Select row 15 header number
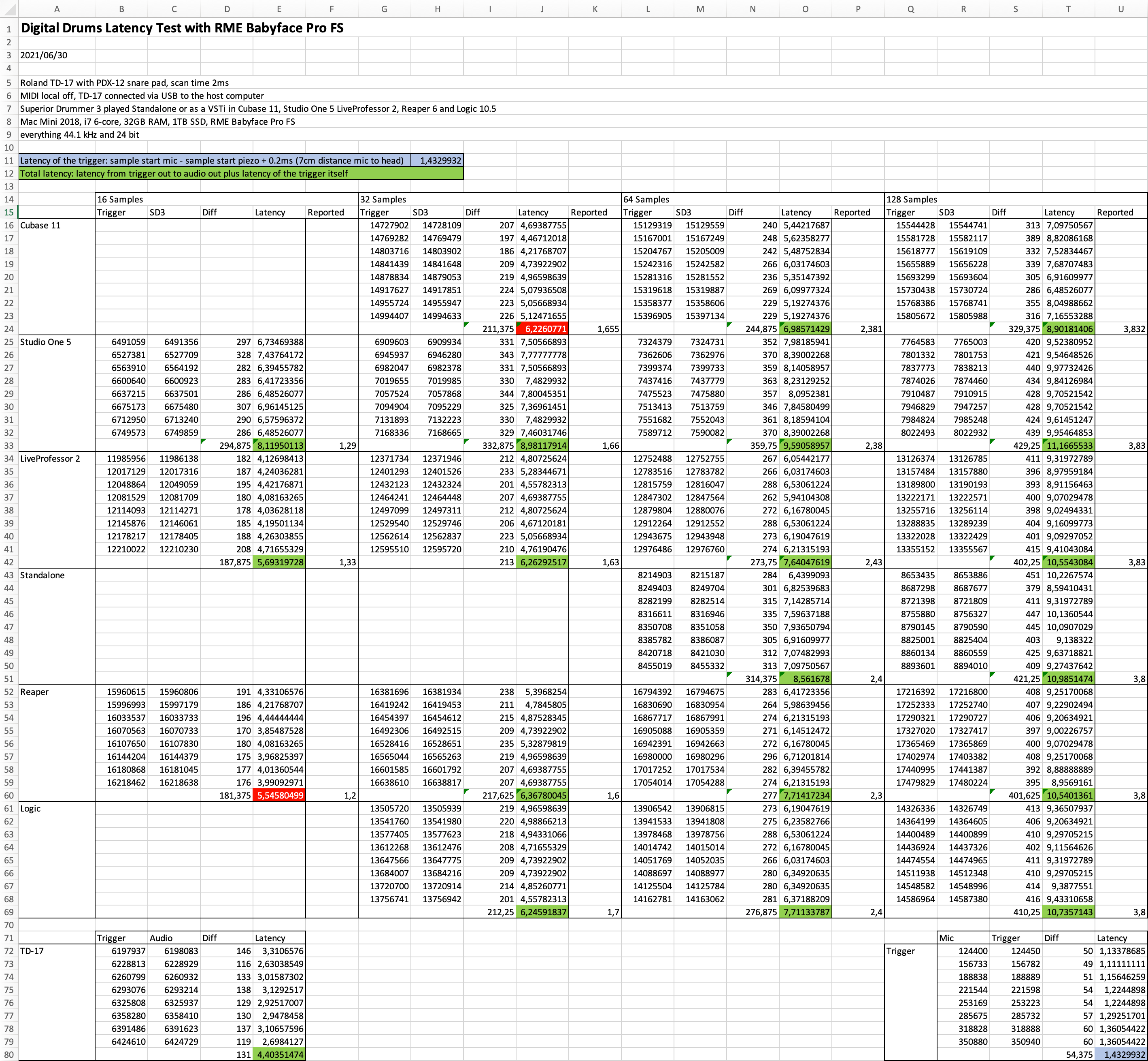 coord(9,213)
